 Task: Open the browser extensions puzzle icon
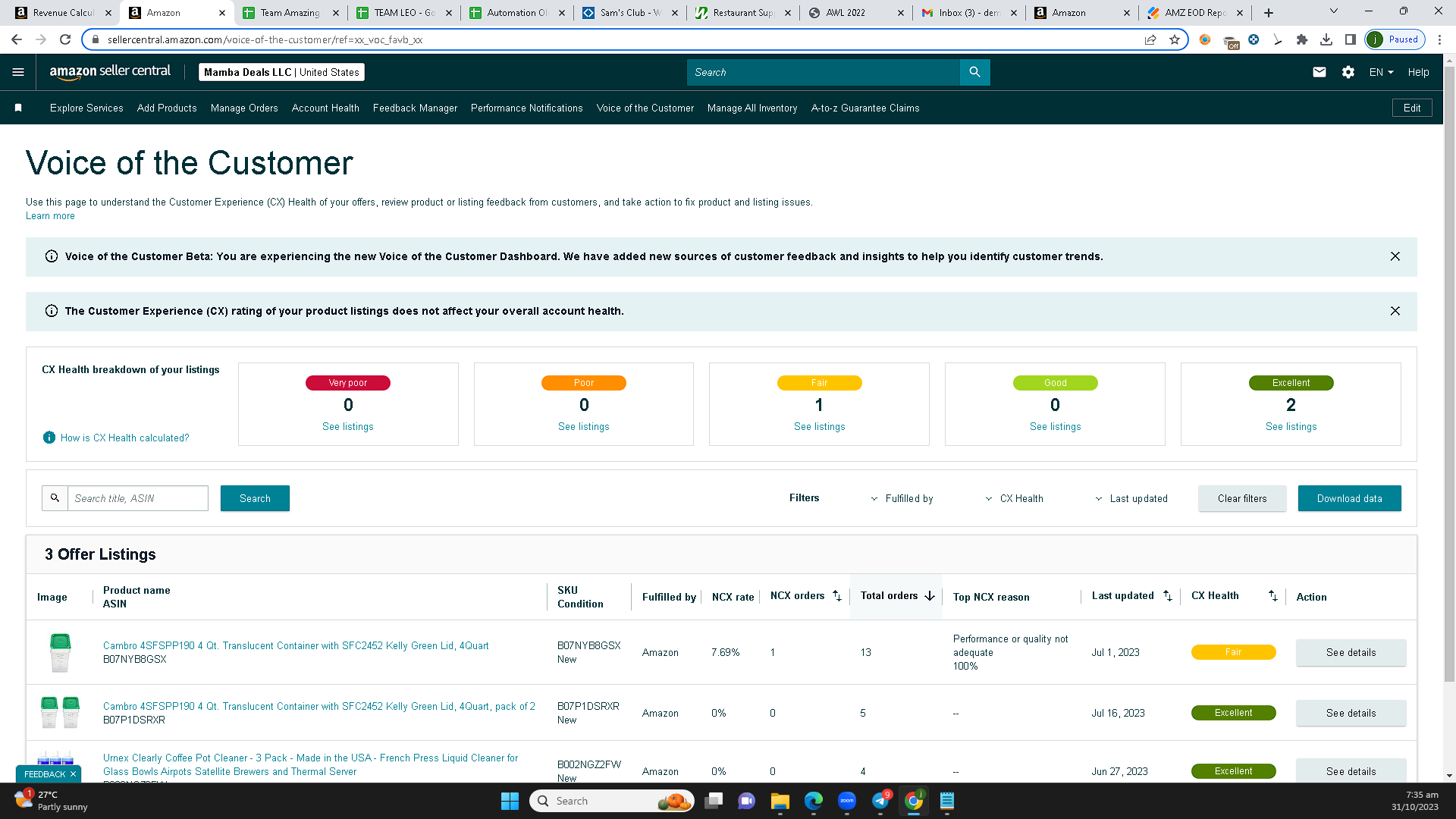[x=1302, y=39]
